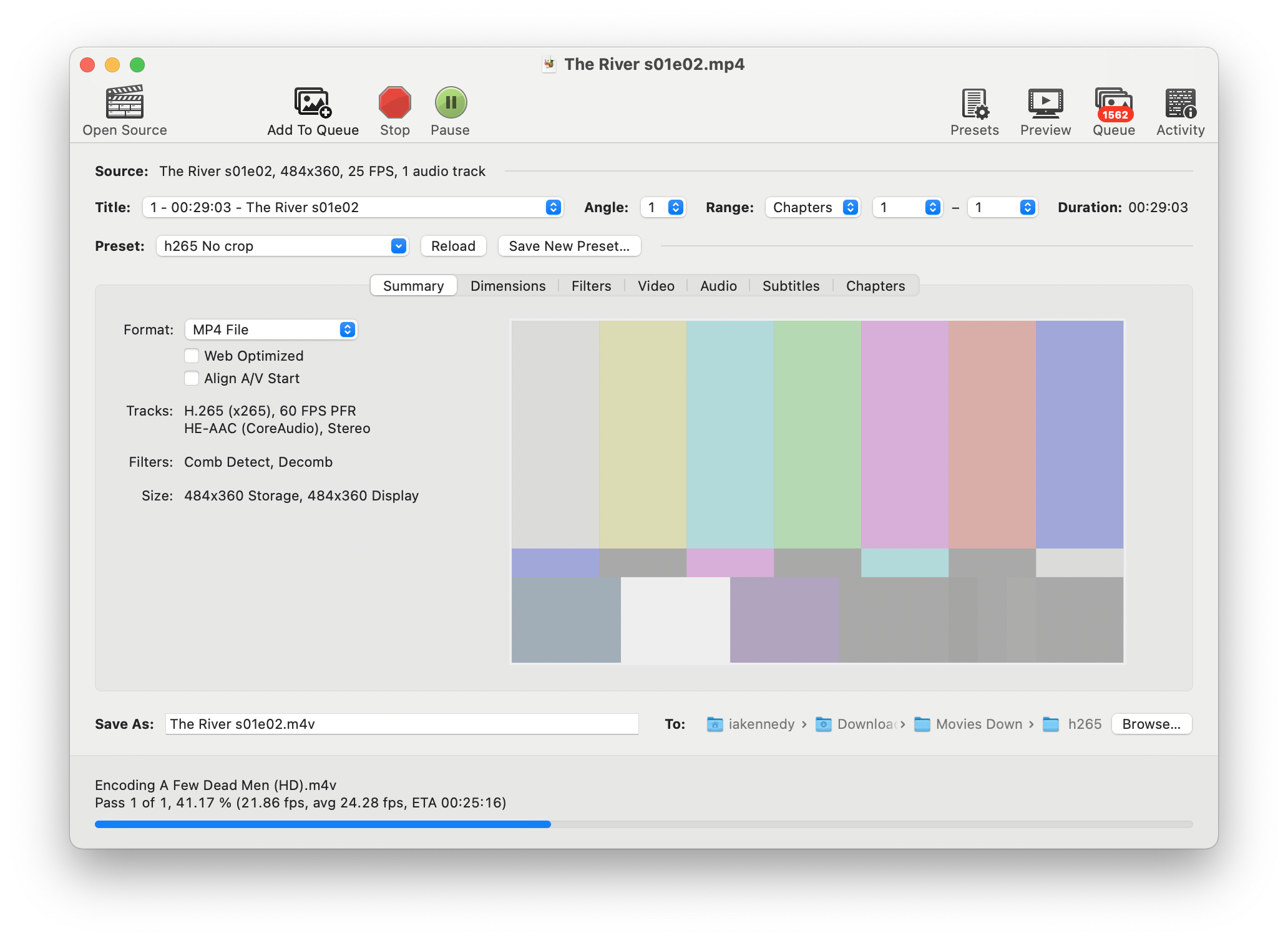Edit the Save As filename field
This screenshot has width=1288, height=941.
(x=401, y=724)
